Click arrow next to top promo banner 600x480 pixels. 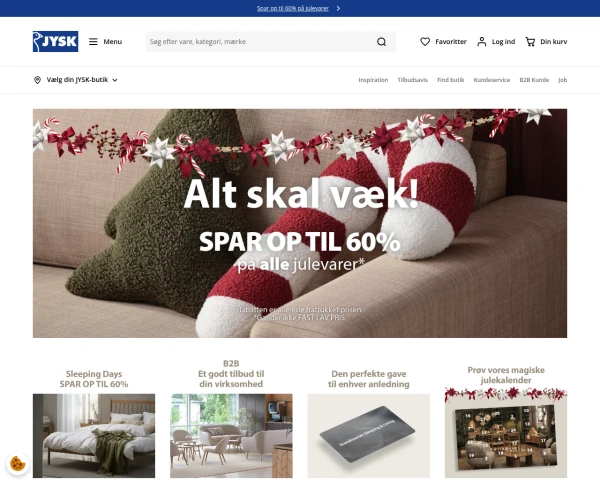click(x=338, y=8)
